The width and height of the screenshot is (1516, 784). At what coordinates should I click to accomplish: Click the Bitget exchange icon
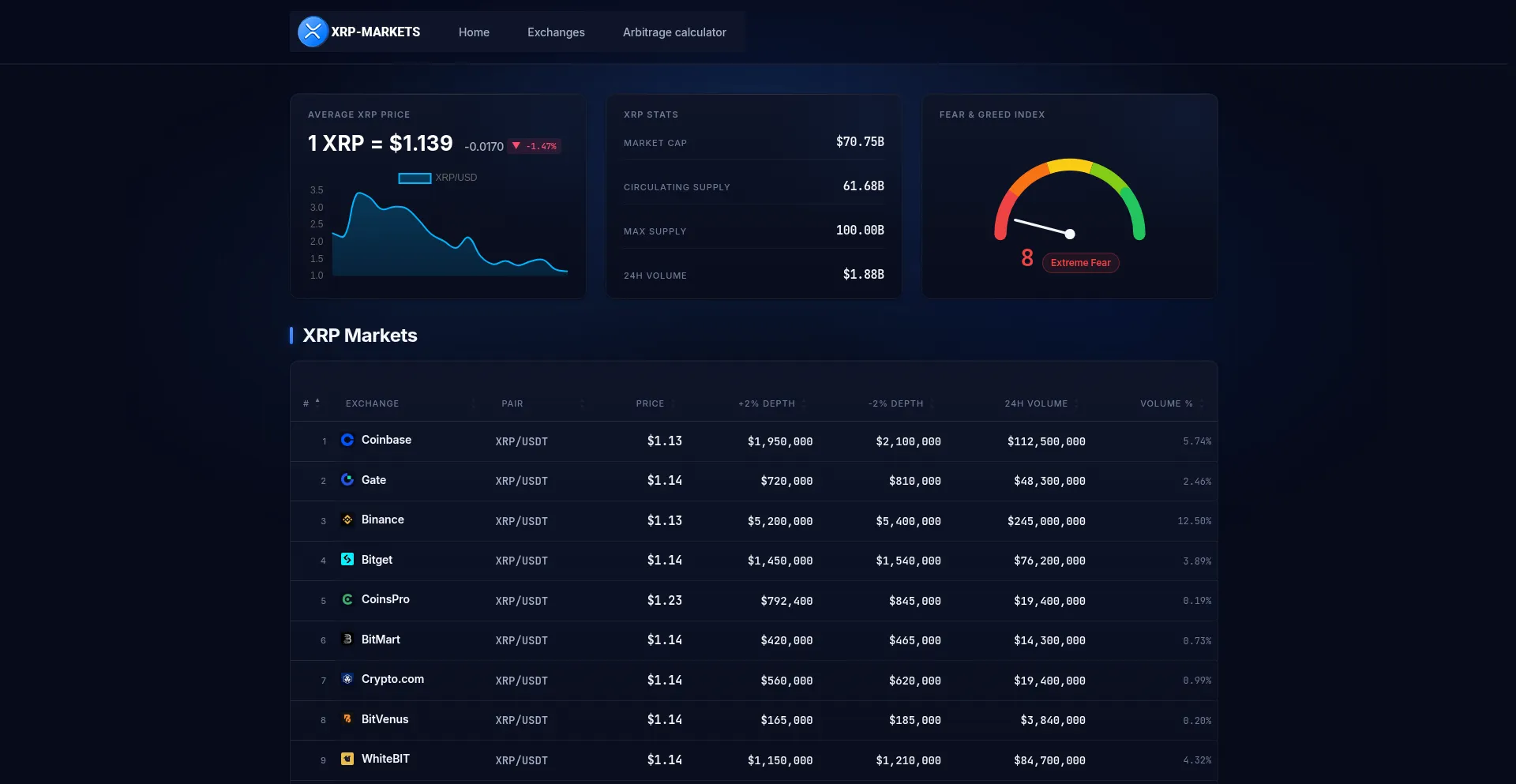click(347, 559)
